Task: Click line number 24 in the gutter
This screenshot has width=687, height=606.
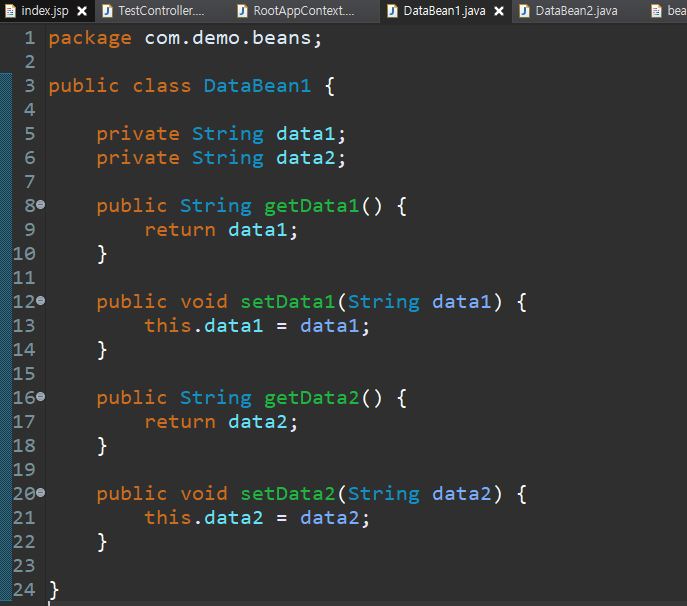Action: (x=24, y=590)
